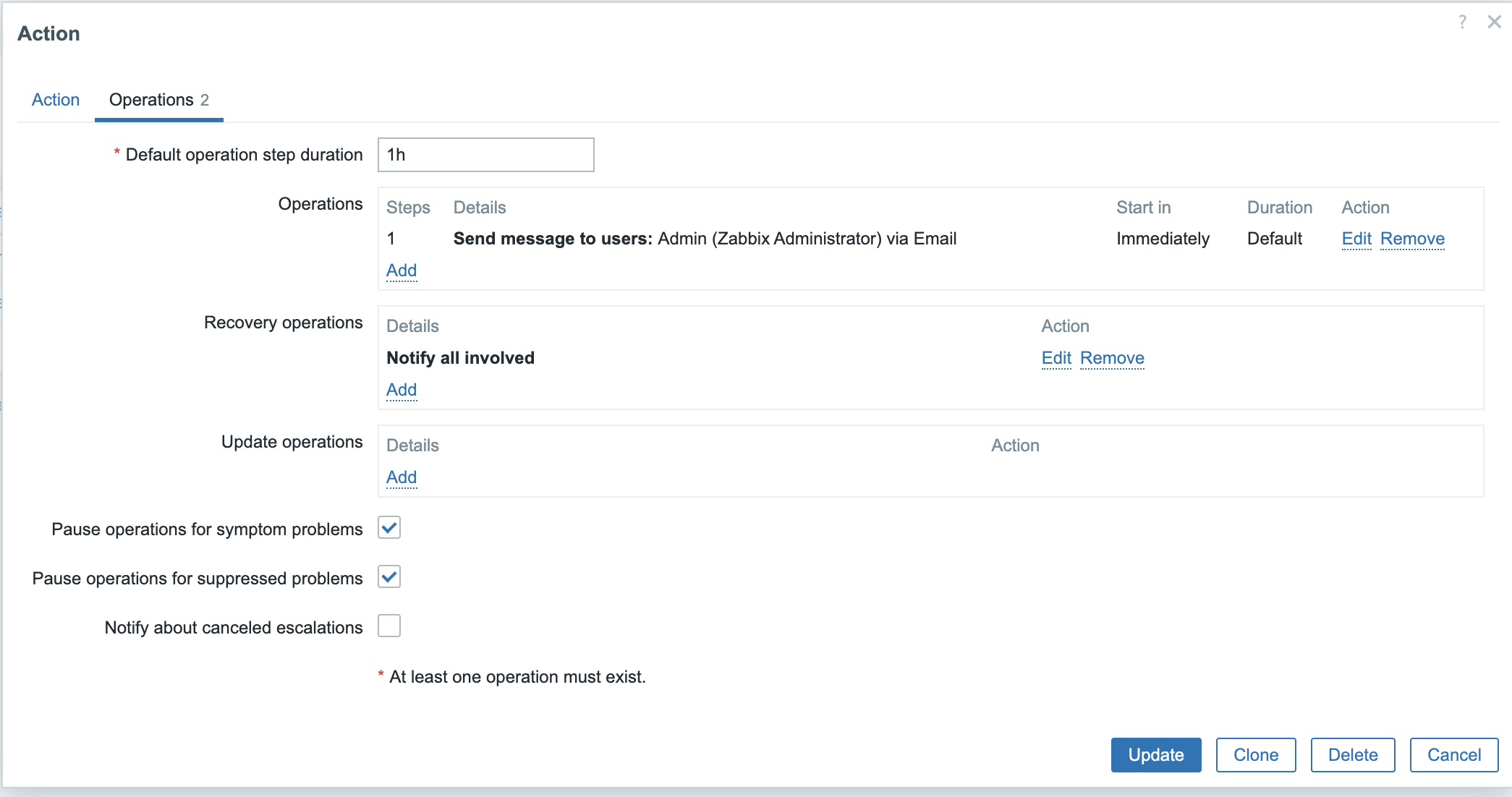Remove the Send message to users operation

1411,239
